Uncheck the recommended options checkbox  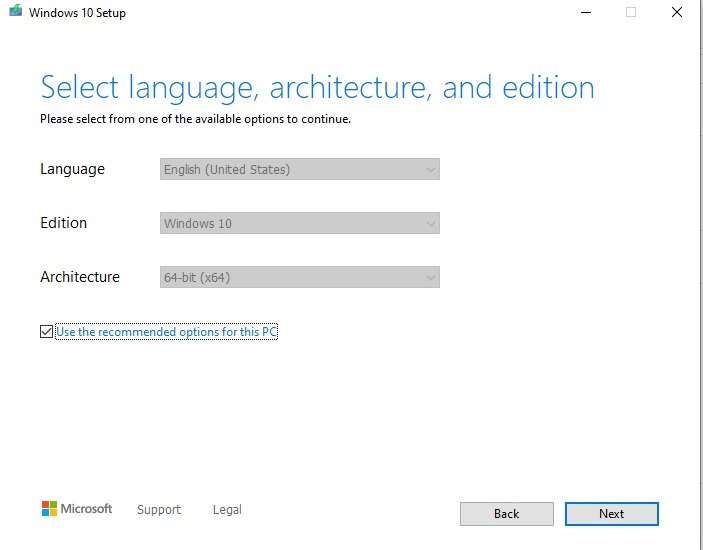46,332
